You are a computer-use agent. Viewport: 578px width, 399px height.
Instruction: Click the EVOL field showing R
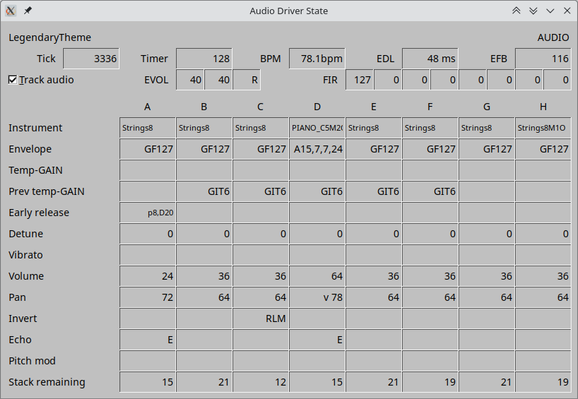click(x=247, y=80)
